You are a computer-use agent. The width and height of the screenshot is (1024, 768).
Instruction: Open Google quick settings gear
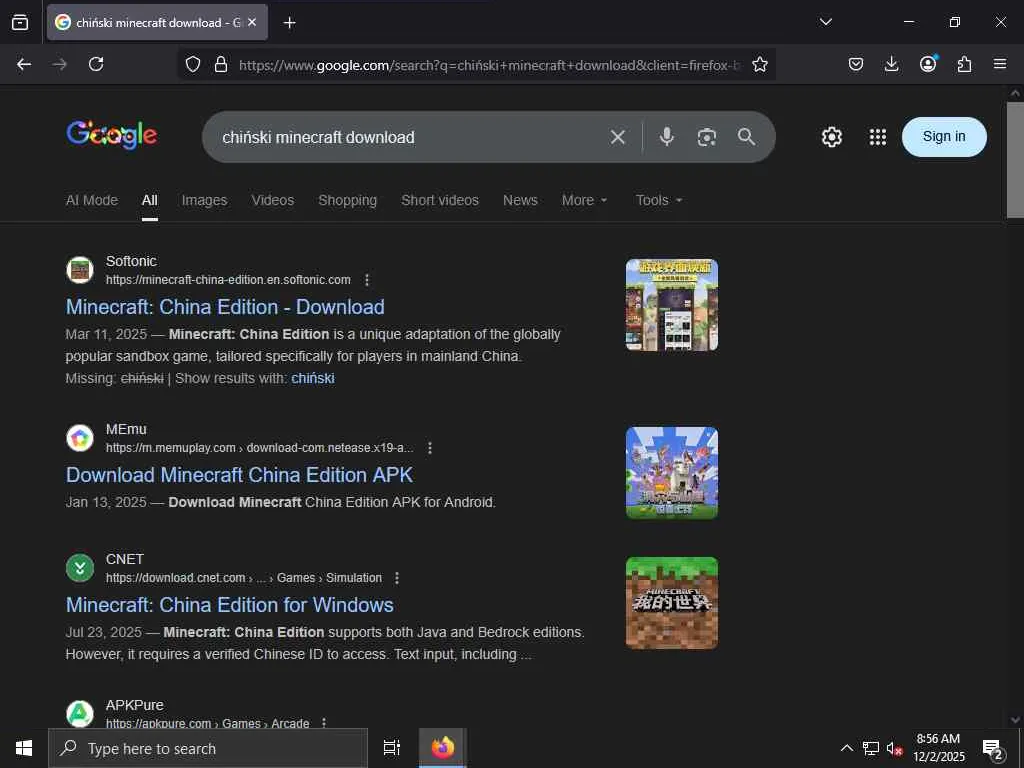(x=831, y=136)
